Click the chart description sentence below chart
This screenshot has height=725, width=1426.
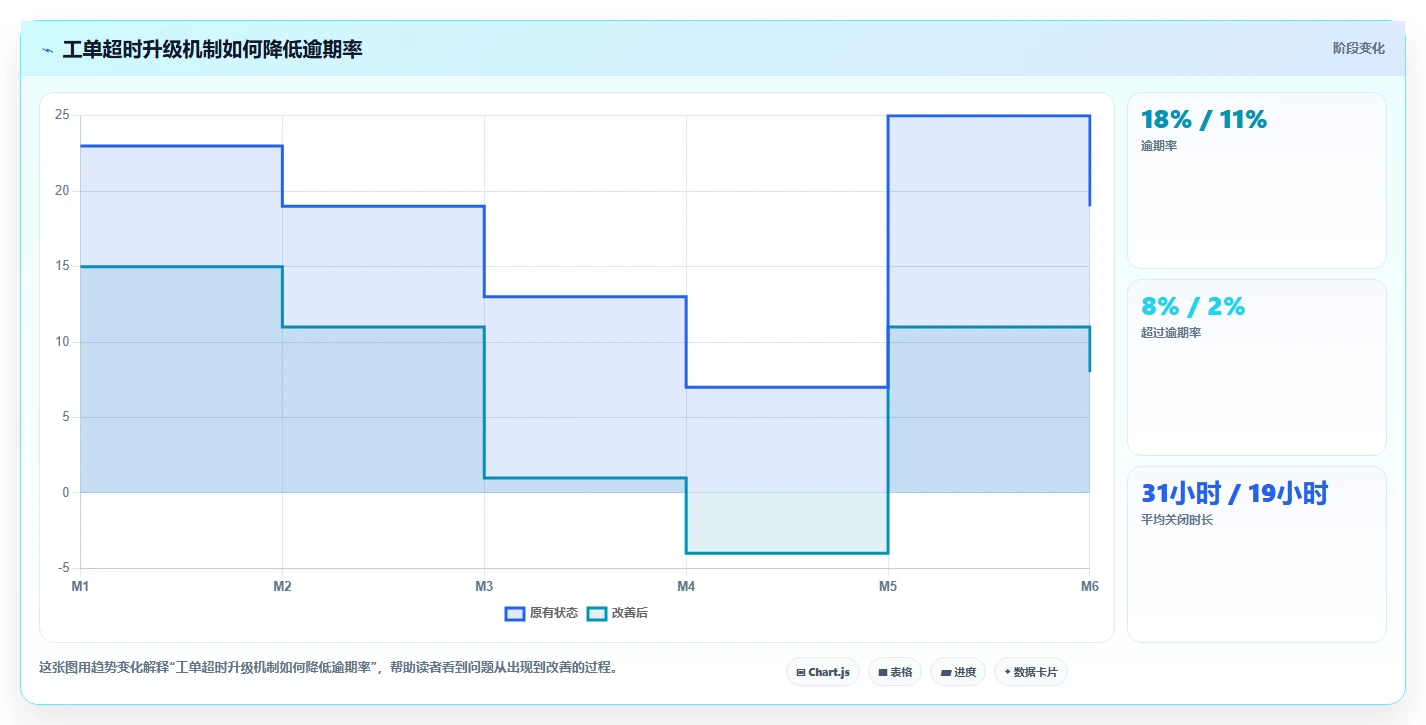pyautogui.click(x=328, y=667)
